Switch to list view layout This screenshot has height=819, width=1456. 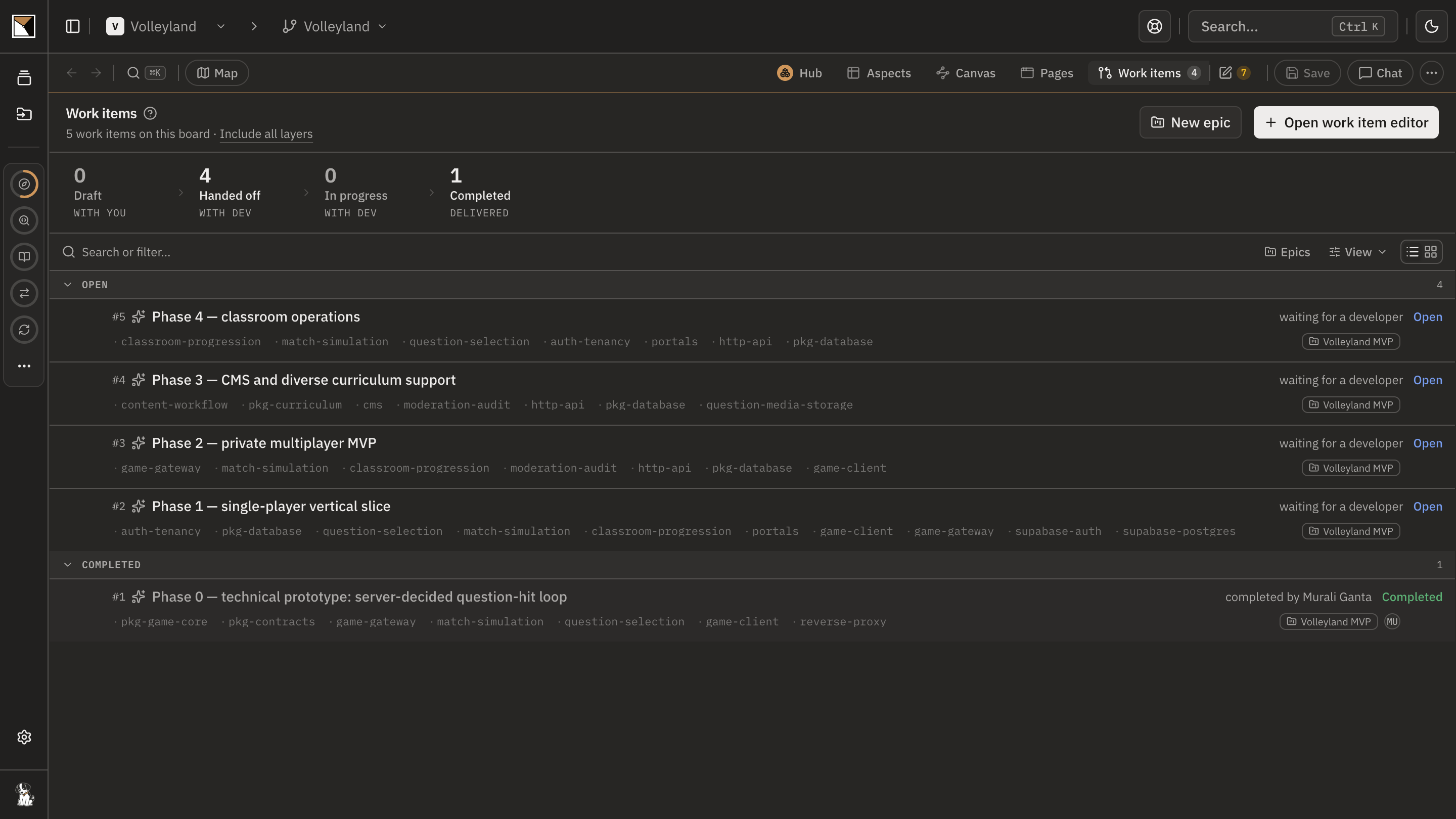(x=1413, y=252)
